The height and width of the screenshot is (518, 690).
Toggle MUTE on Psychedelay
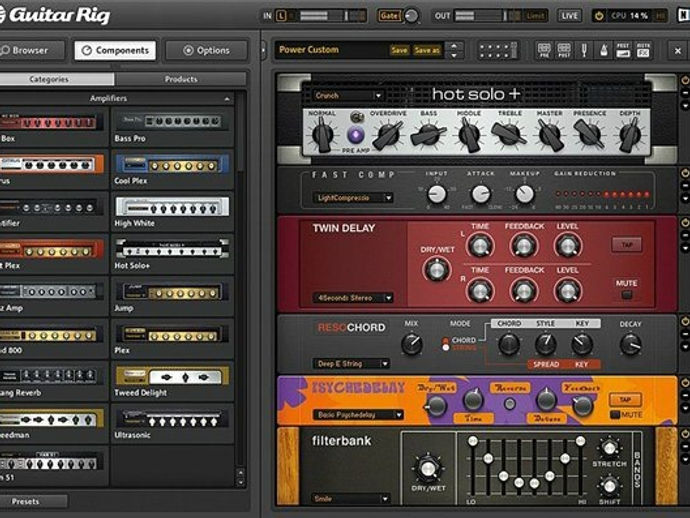tap(615, 415)
